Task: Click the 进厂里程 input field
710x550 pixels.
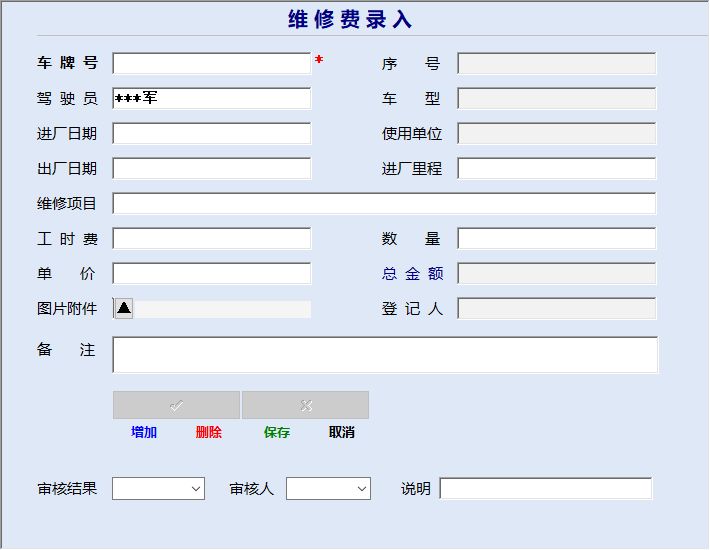Action: (557, 168)
